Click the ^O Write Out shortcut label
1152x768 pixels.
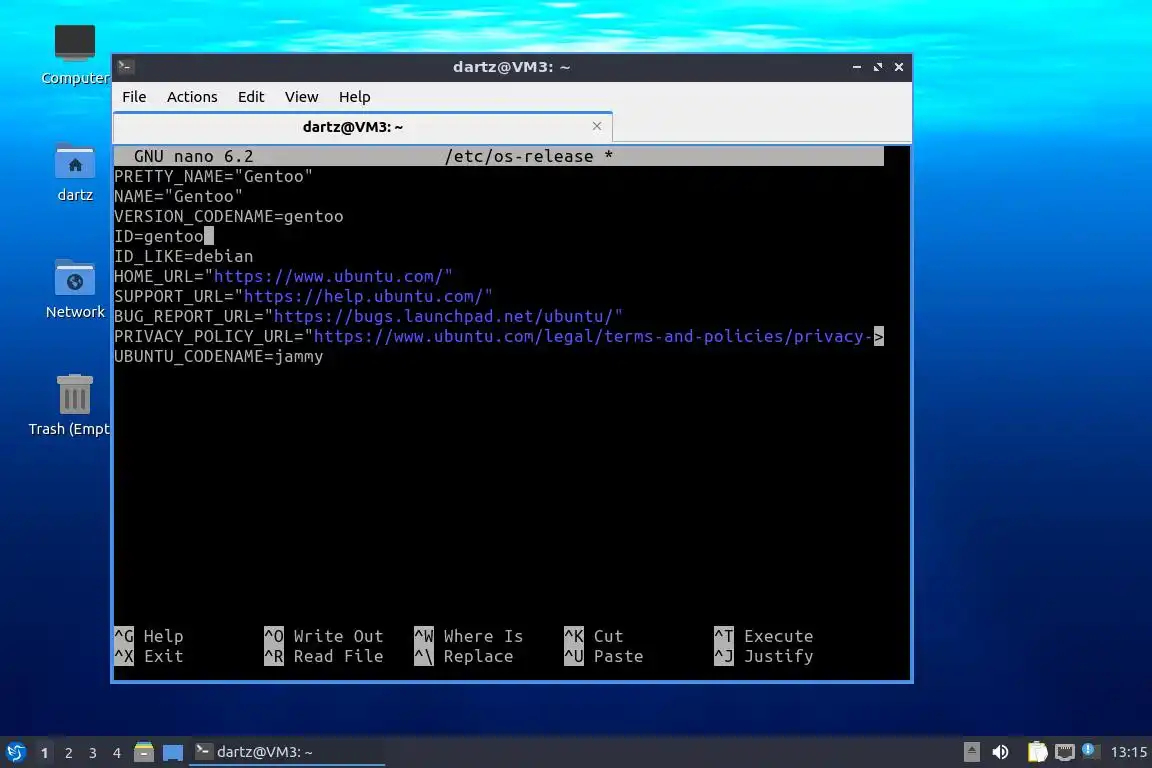pos(324,636)
